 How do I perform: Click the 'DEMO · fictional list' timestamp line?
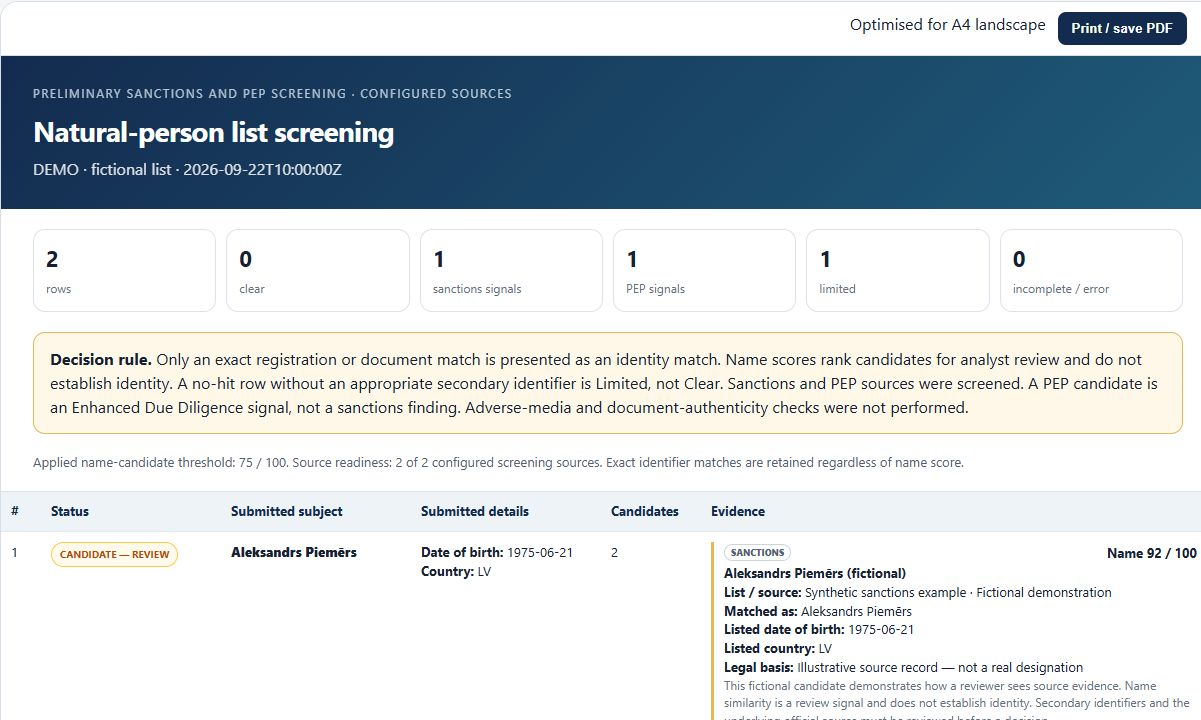[187, 169]
